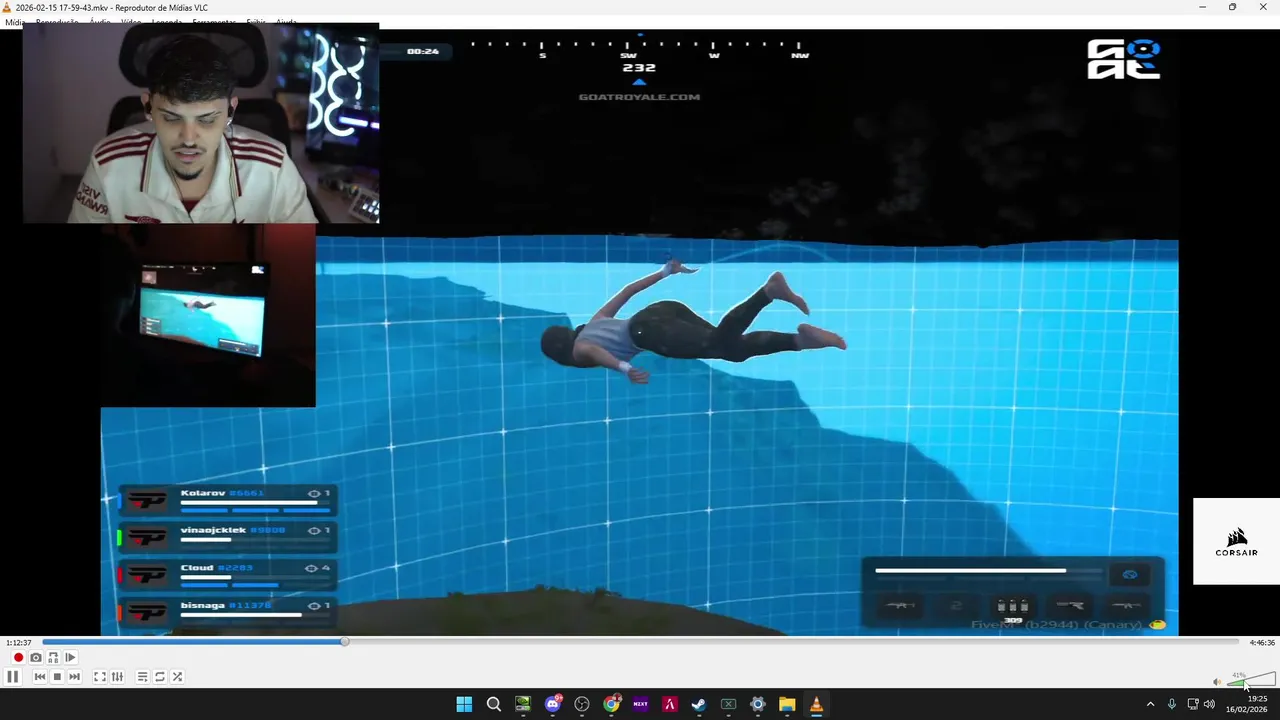Screen dimensions: 1280x720
Task: Show the playlist view
Action: click(142, 677)
